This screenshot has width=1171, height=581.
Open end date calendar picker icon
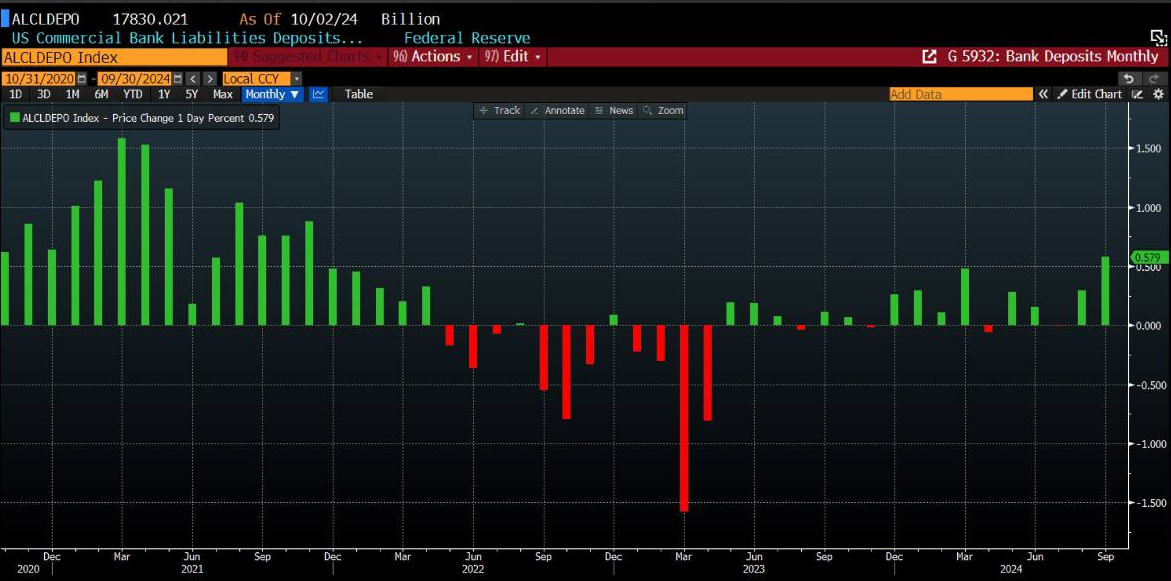coord(178,78)
